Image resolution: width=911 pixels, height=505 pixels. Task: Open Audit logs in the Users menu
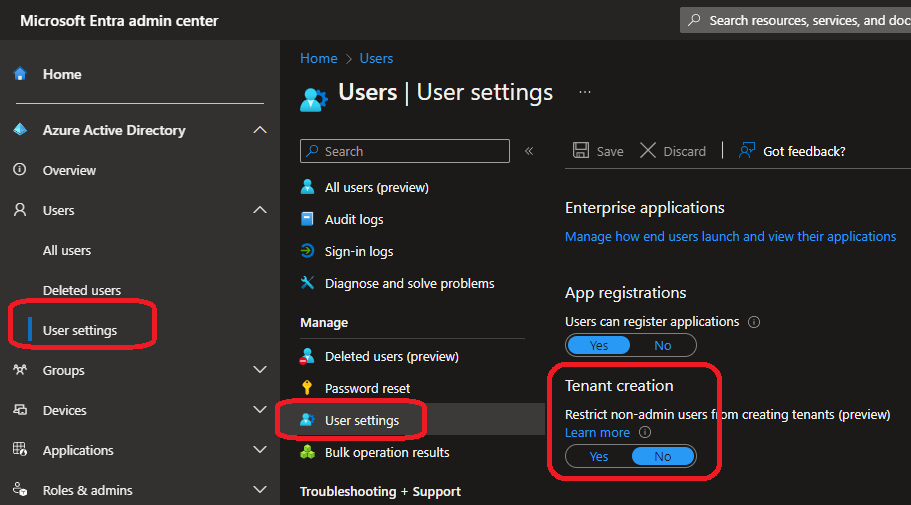coord(354,219)
